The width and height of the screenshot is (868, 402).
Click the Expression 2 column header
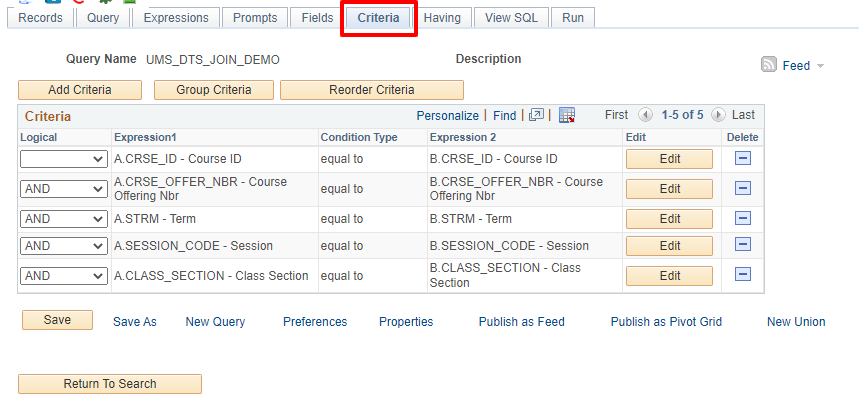[463, 137]
